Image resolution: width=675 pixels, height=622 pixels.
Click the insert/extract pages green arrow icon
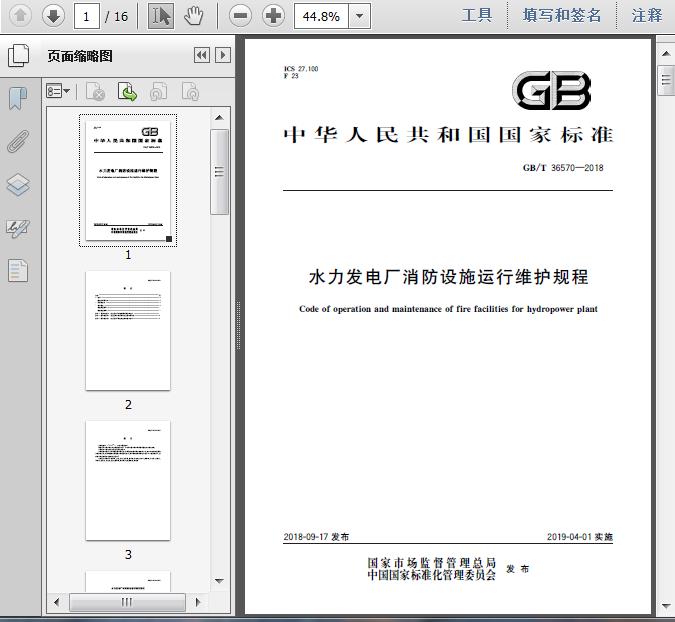pyautogui.click(x=127, y=92)
